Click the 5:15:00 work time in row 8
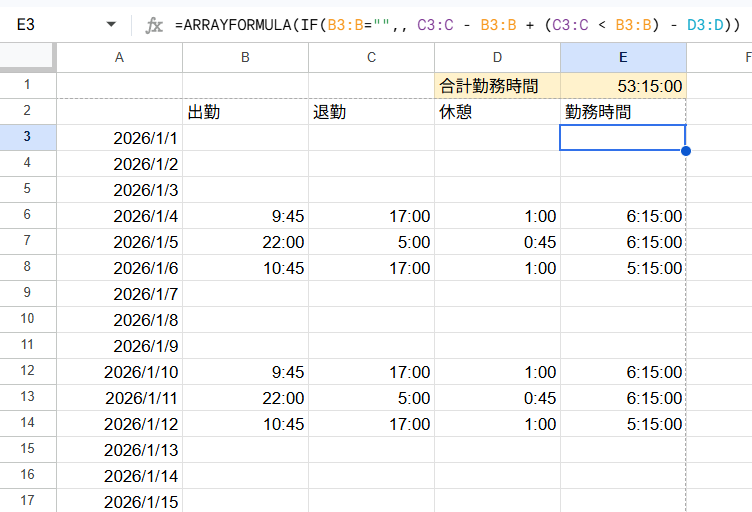 623,268
